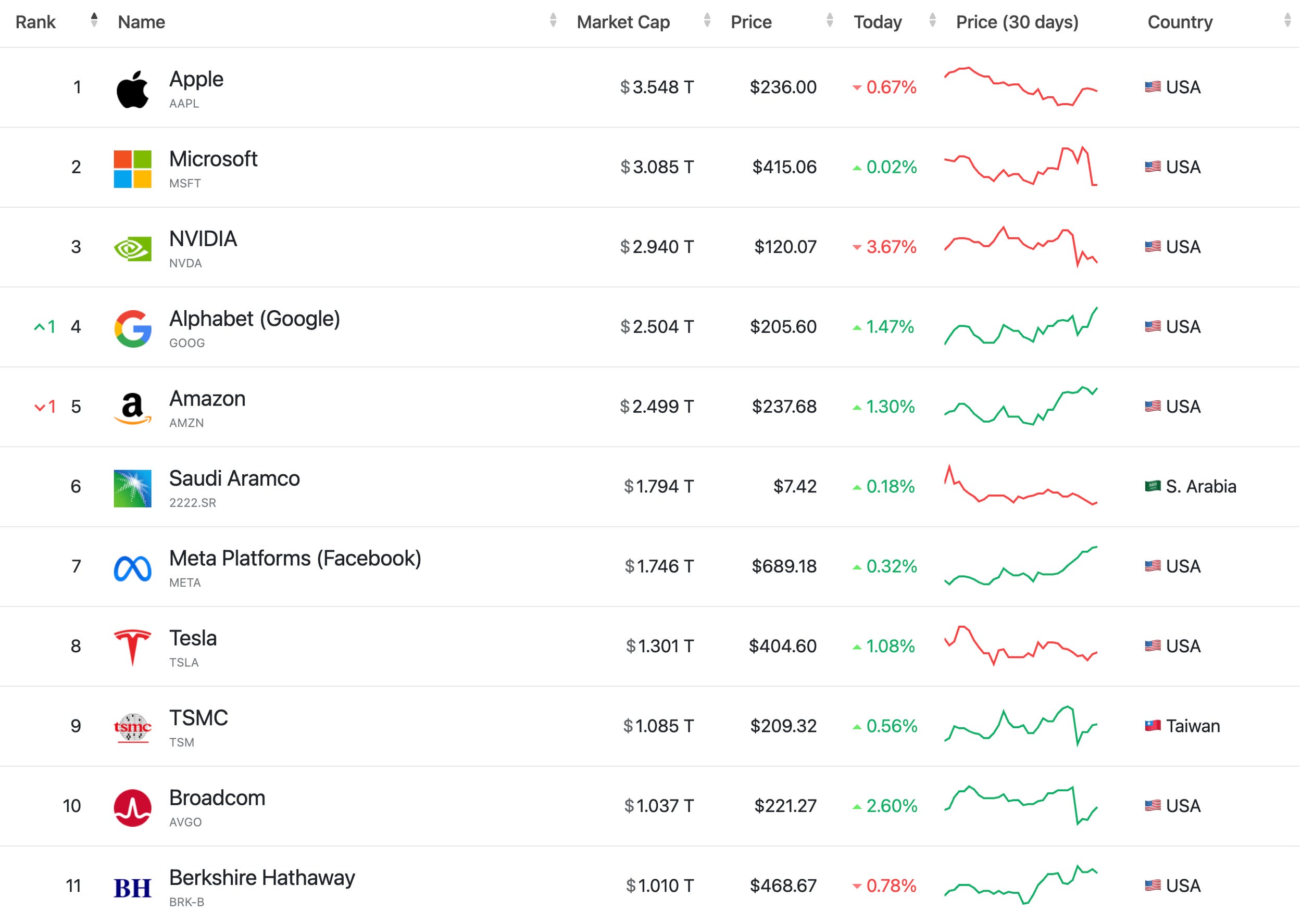Click the Saudi Aramco logo
Viewport: 1302px width, 924px height.
[133, 488]
